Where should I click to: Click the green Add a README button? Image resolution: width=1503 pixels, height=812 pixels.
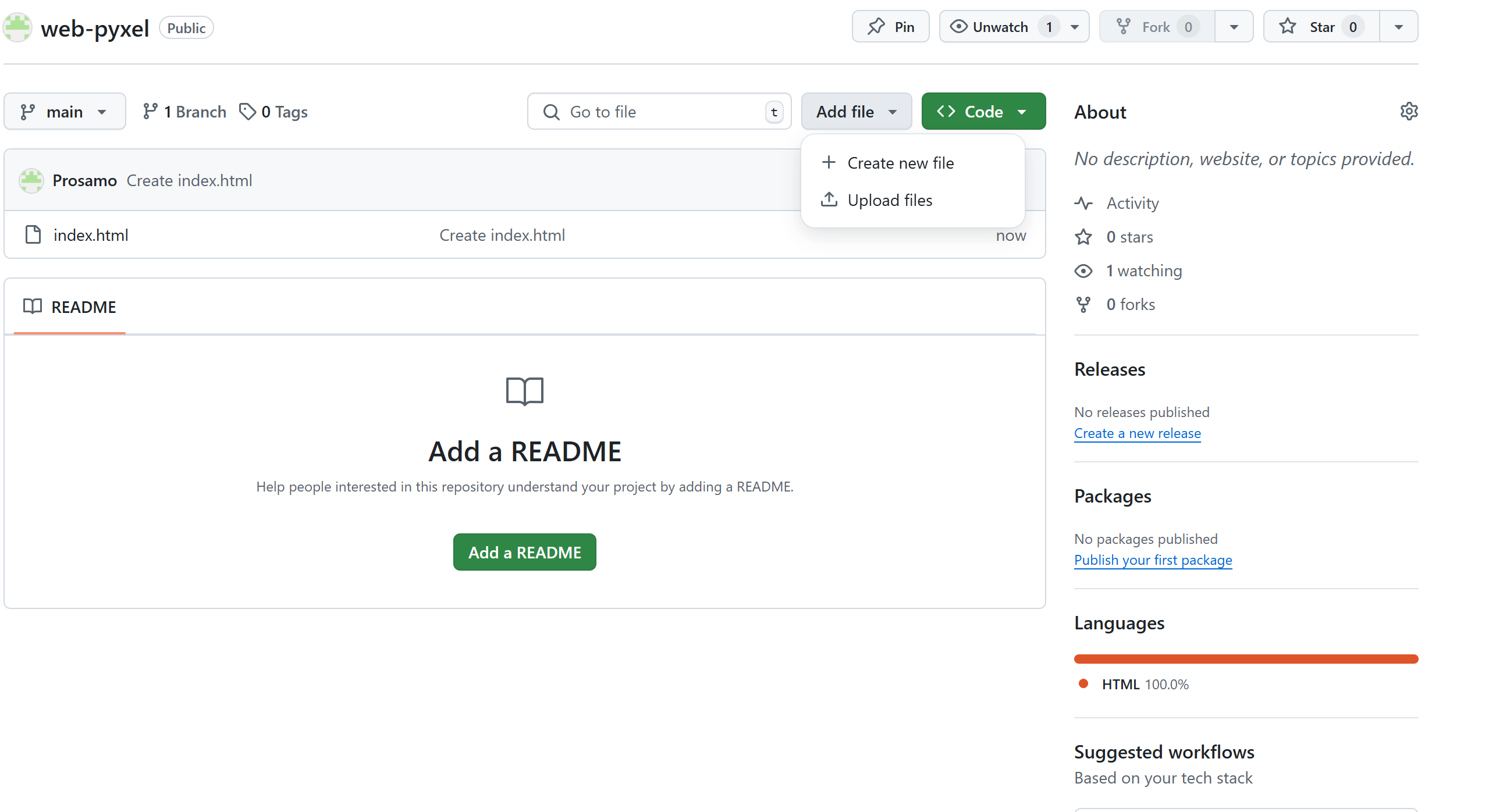click(524, 552)
